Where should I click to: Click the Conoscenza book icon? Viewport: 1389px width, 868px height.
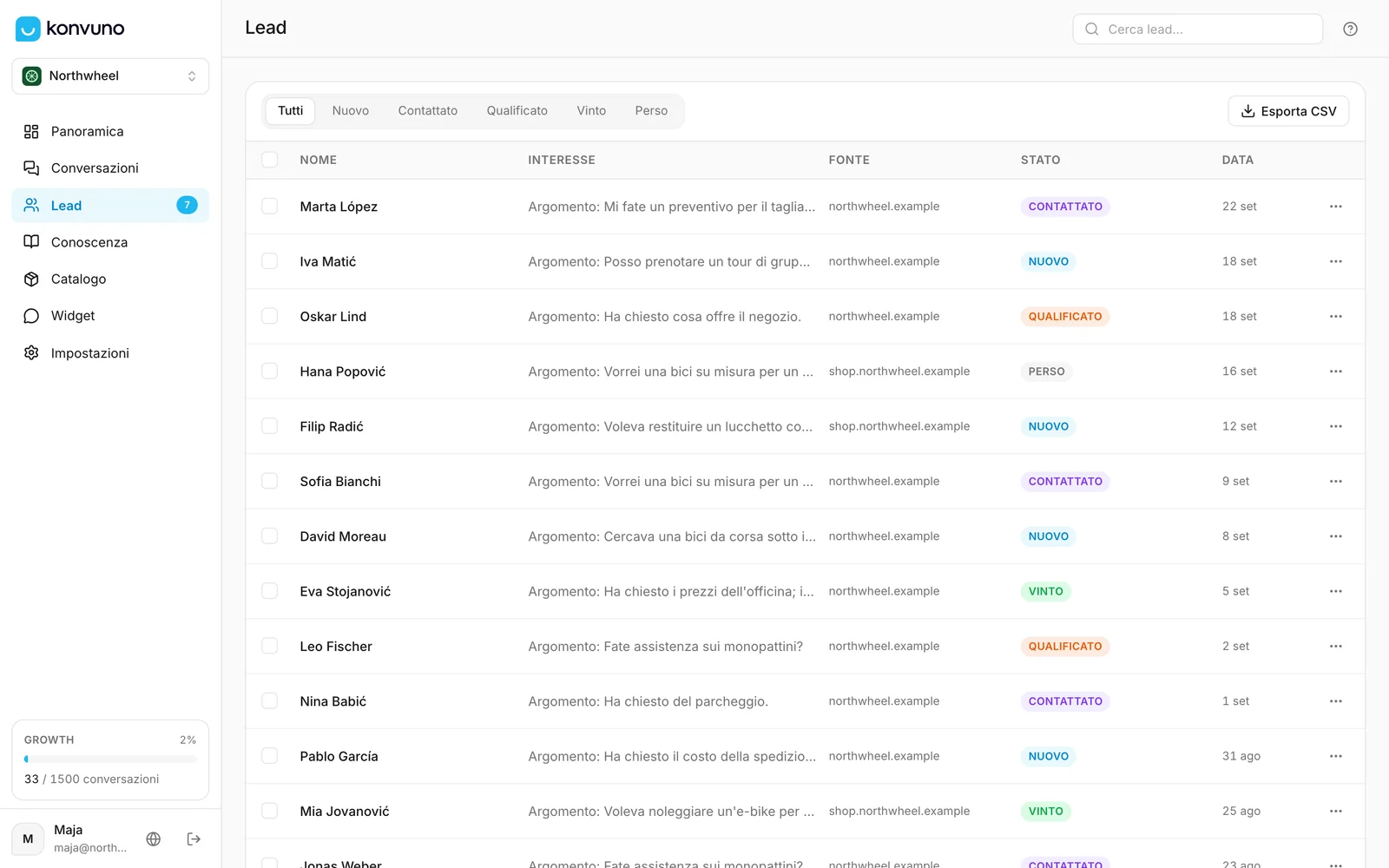(31, 242)
